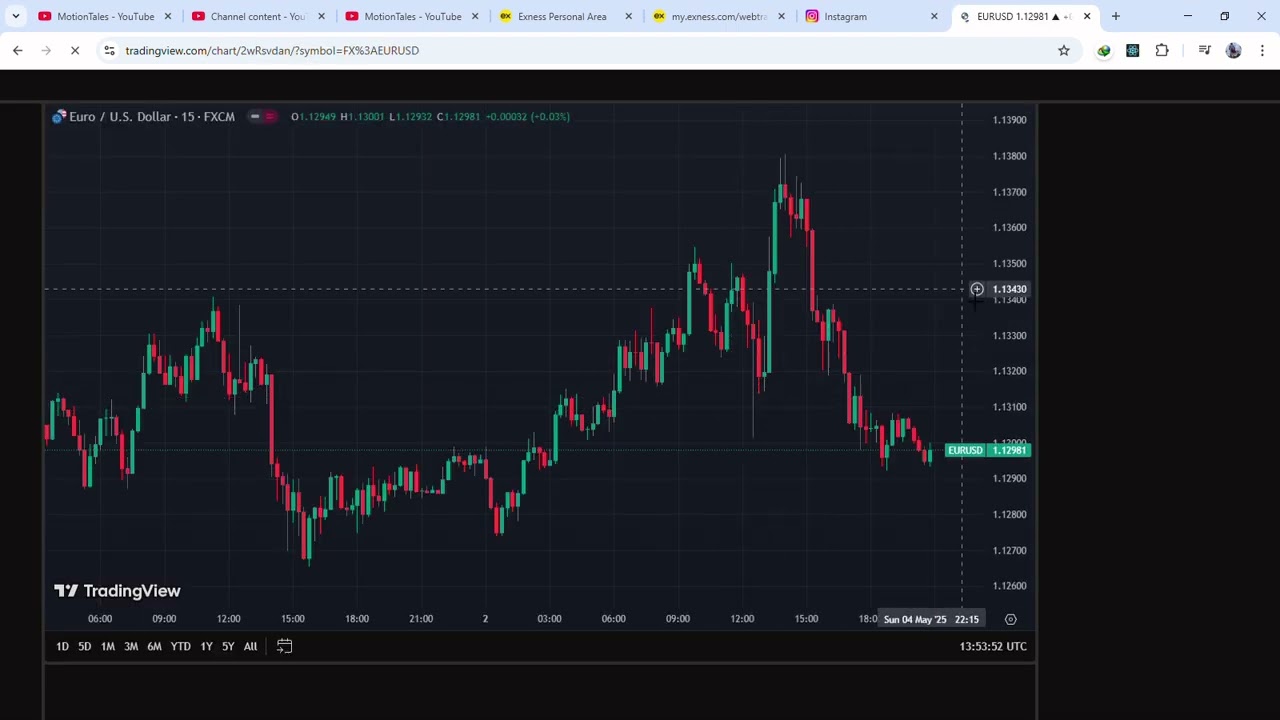1280x720 pixels.
Task: Click the 12:00 label after 09:00 on axis
Action: coord(228,619)
